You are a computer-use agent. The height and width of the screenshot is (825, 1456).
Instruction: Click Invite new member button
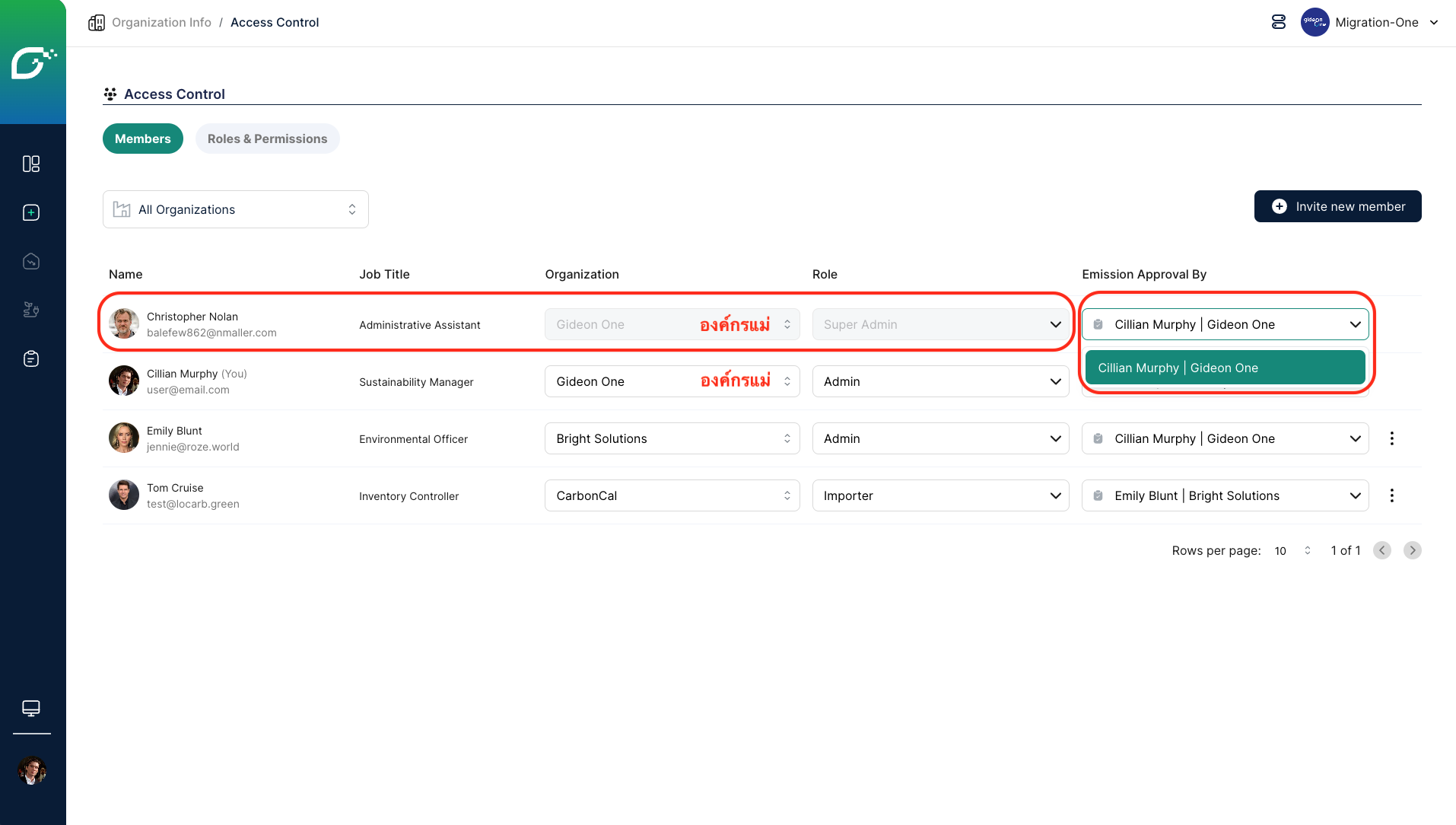(x=1337, y=206)
